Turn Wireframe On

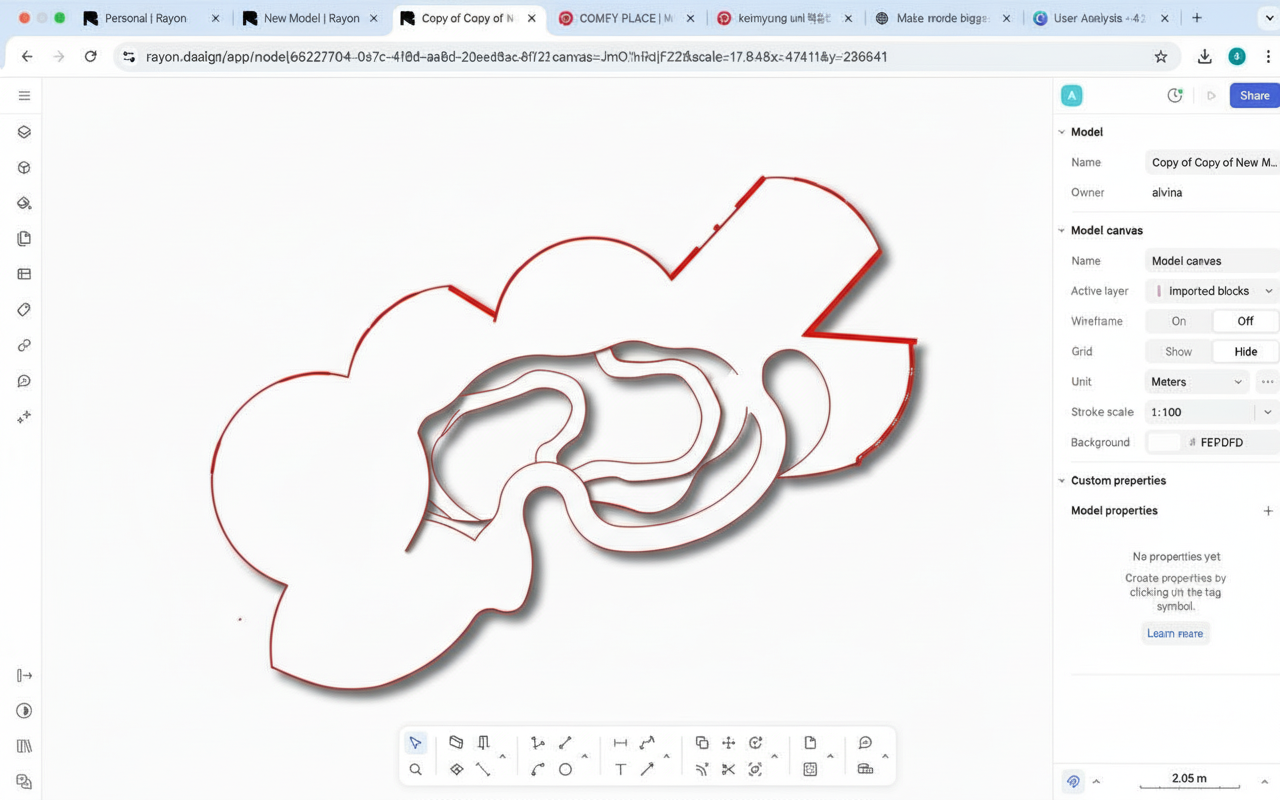coord(1178,321)
